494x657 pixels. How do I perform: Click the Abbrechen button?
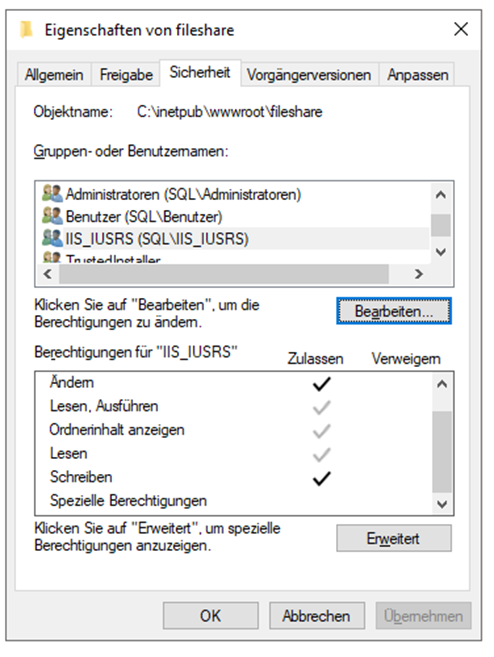click(317, 616)
